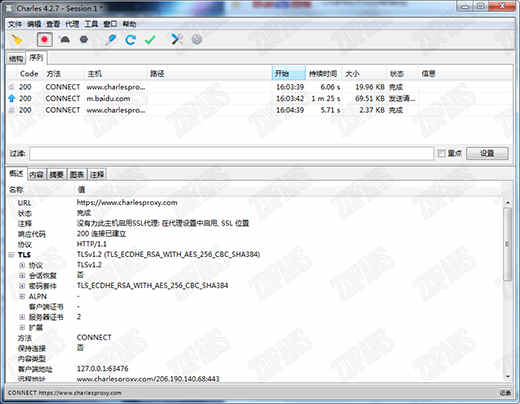Toggle the throttling turtle icon
The height and width of the screenshot is (404, 520).
click(65, 40)
